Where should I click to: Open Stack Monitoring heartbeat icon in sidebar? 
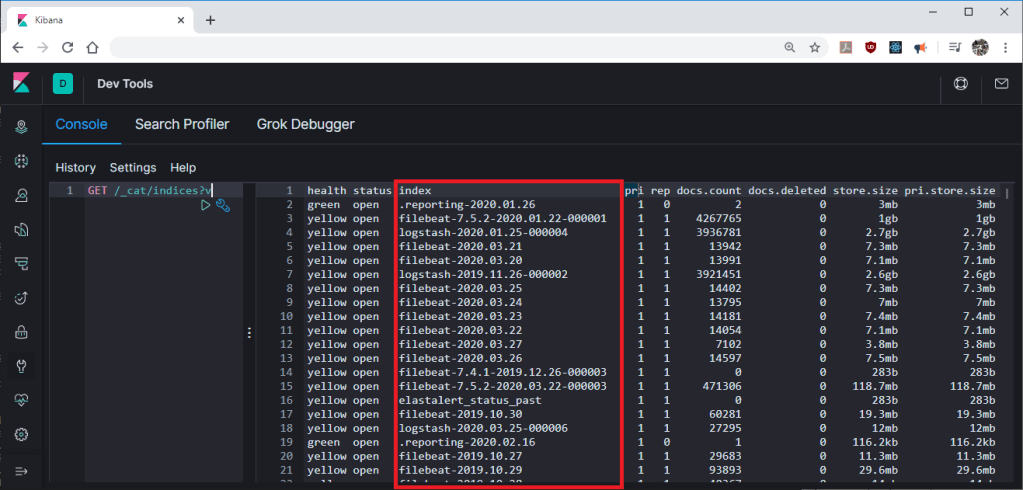tap(21, 400)
